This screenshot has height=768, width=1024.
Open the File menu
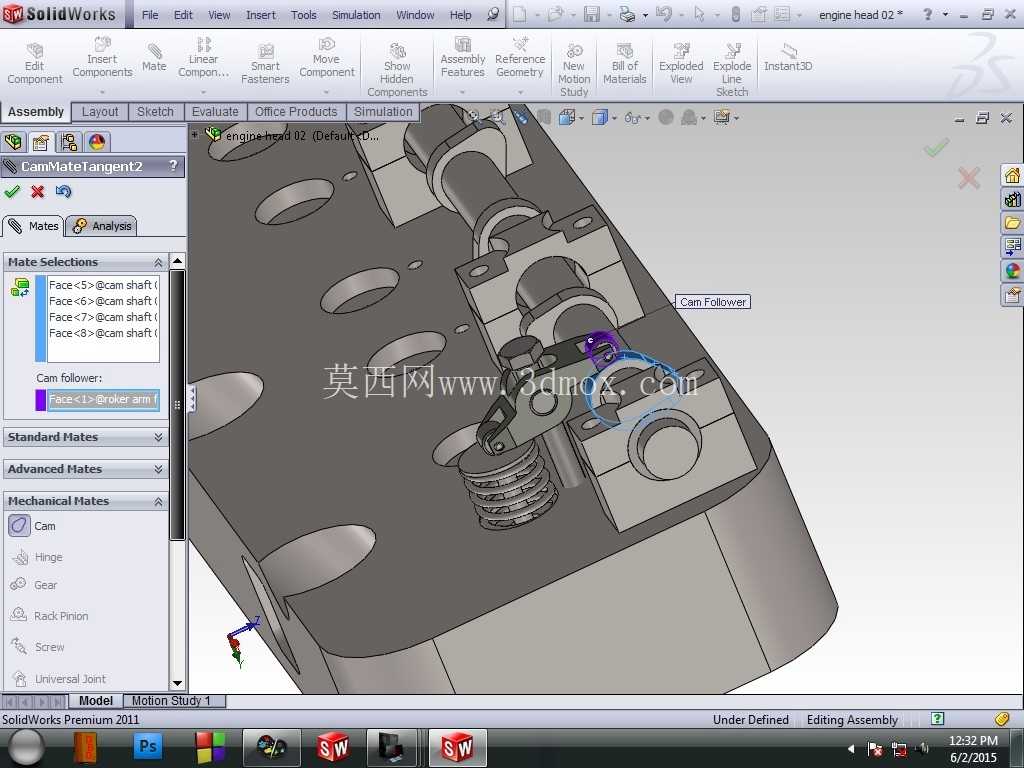point(150,14)
